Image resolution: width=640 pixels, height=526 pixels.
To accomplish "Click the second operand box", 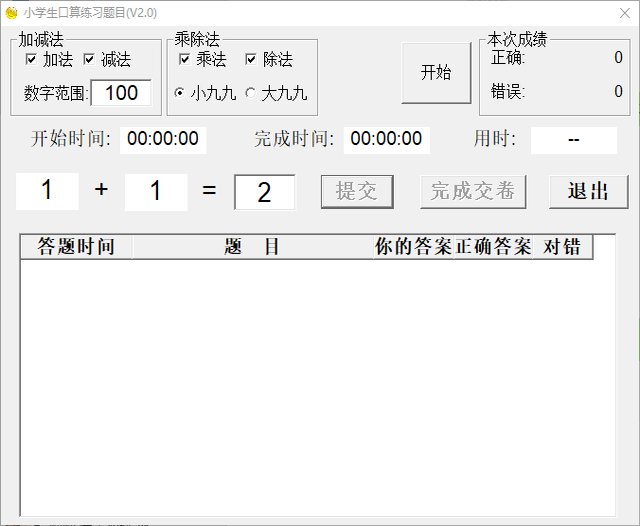I will 156,191.
